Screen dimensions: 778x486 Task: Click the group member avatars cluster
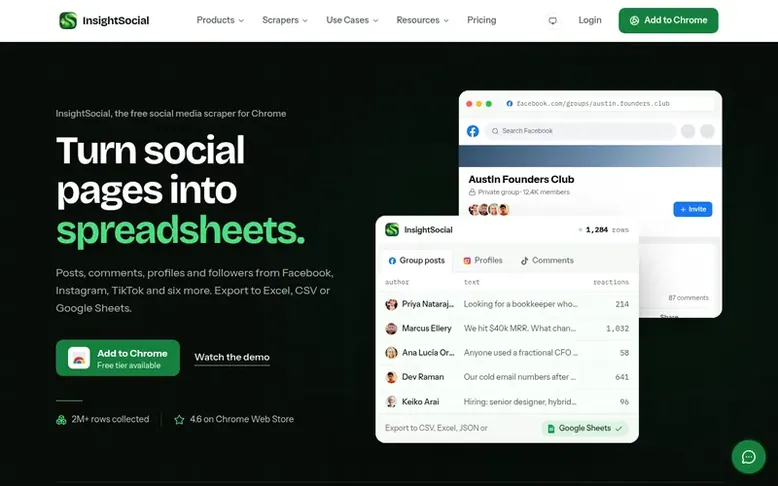click(x=489, y=209)
